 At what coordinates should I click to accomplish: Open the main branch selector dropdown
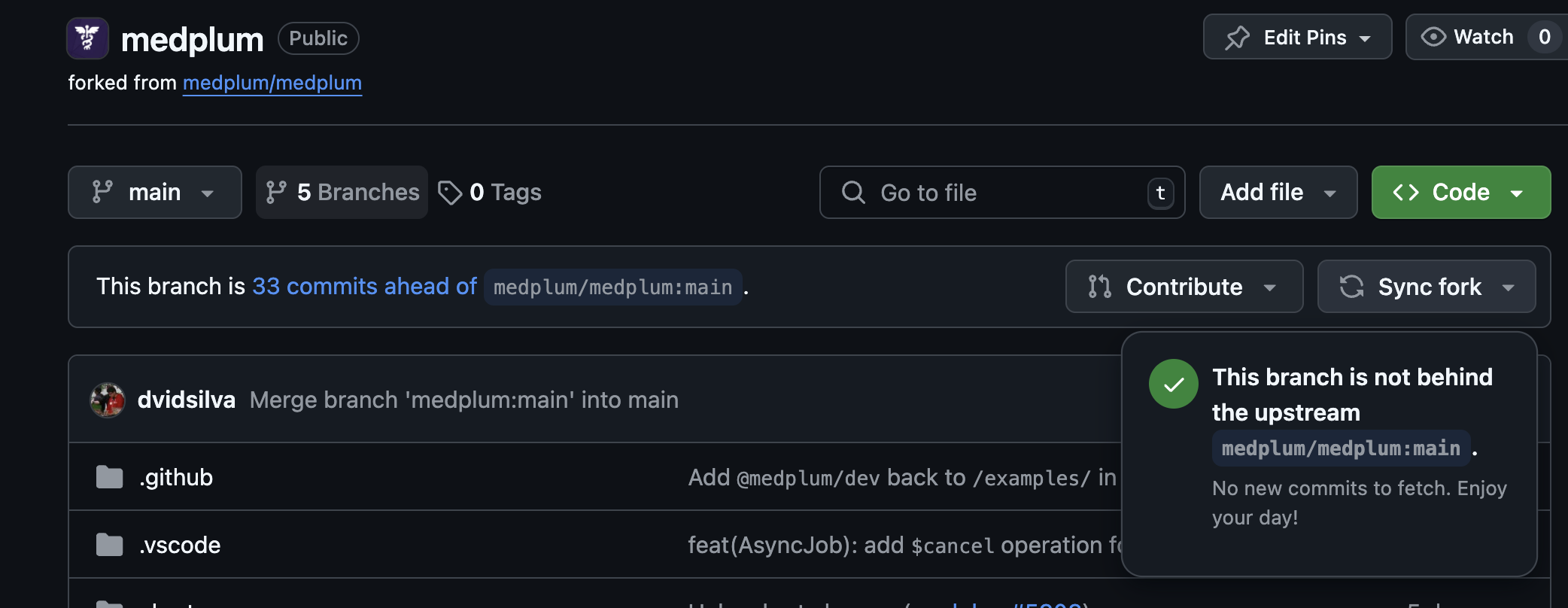coord(155,193)
